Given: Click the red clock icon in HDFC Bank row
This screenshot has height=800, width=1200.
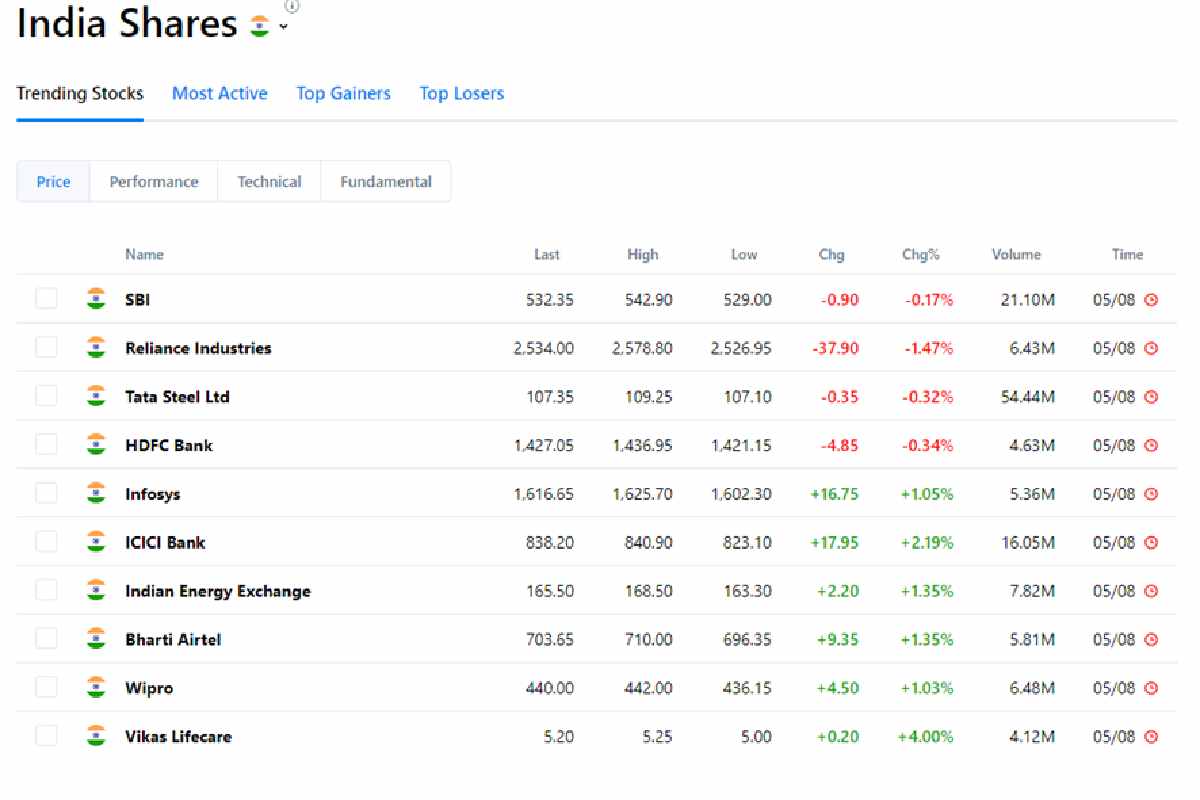Looking at the screenshot, I should point(1151,445).
